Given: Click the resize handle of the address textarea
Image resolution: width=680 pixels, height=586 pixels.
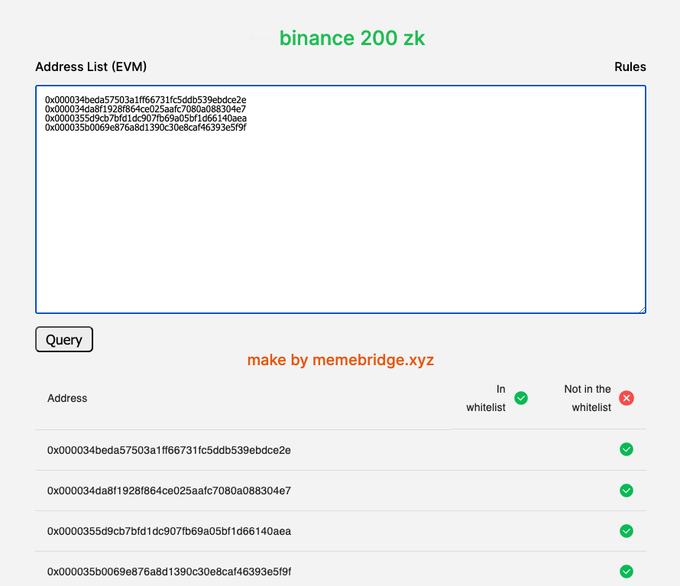Looking at the screenshot, I should [642, 309].
